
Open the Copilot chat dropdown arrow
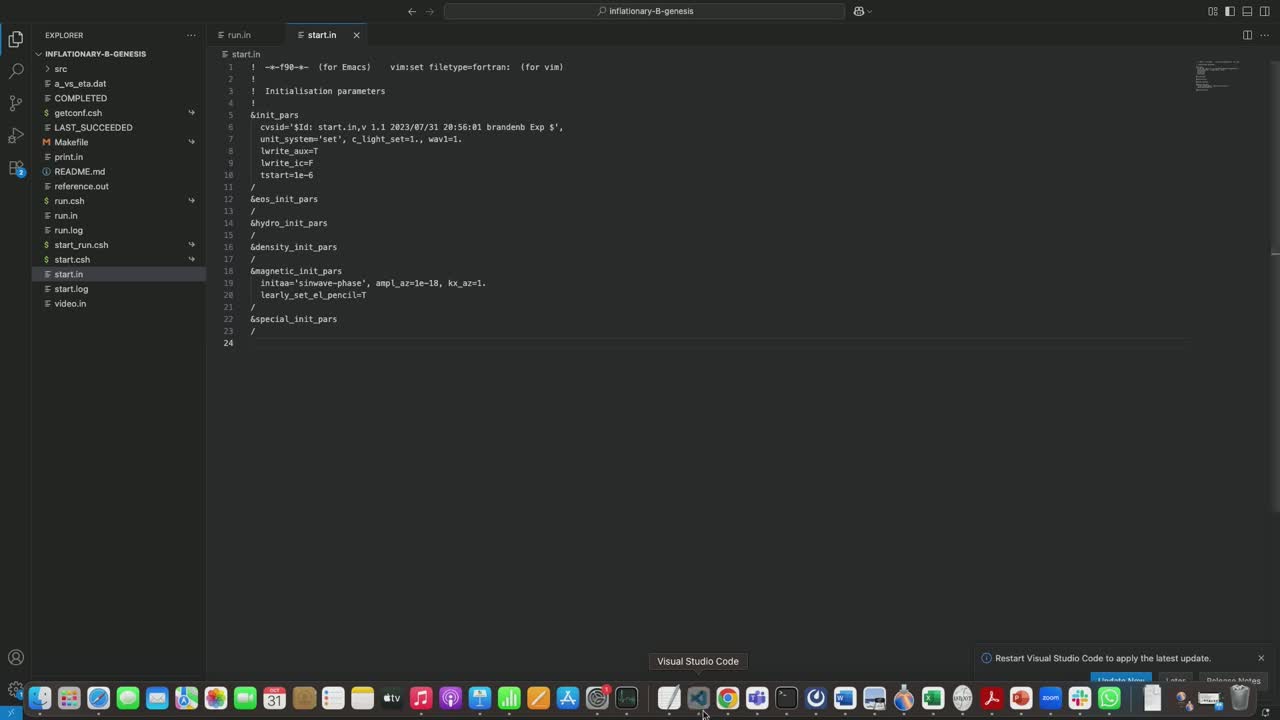[x=870, y=12]
